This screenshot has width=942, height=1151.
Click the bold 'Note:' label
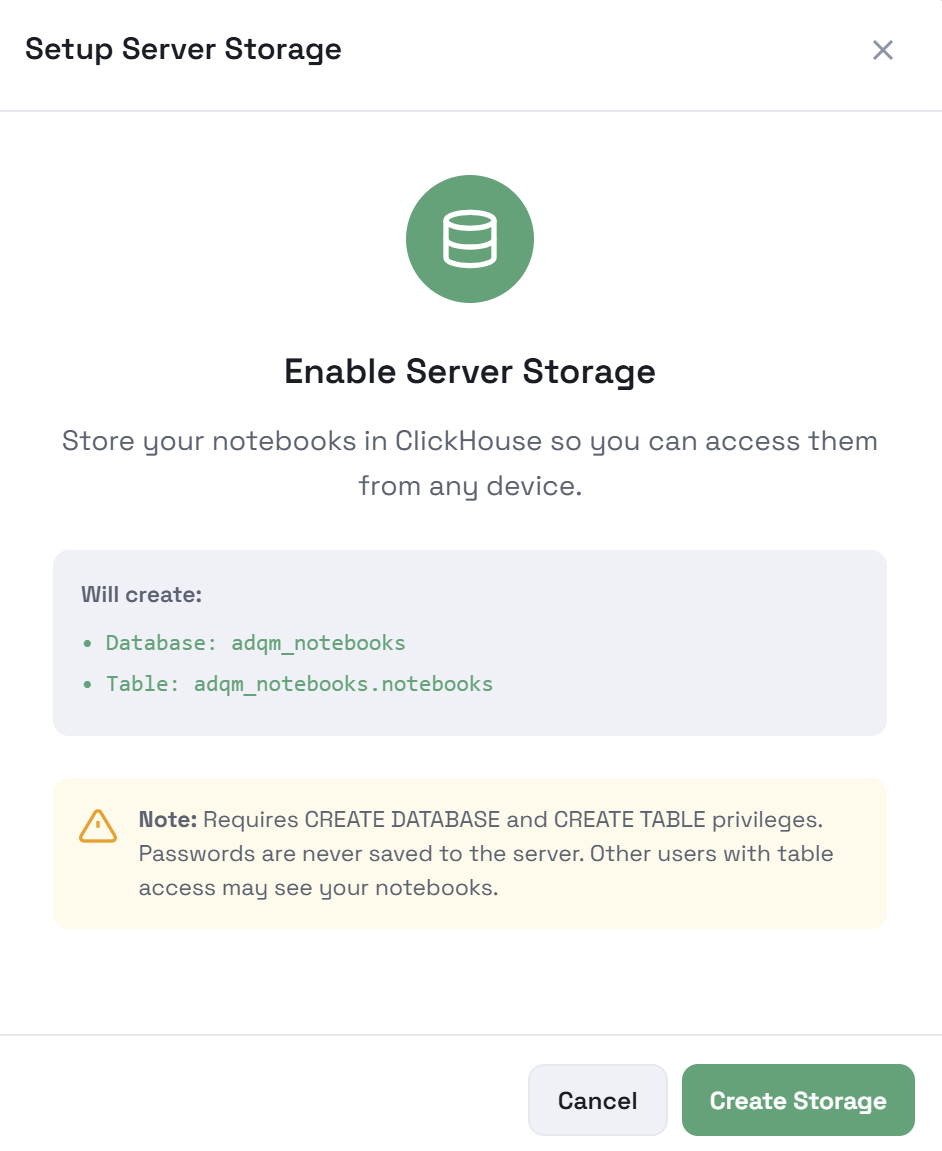(168, 820)
